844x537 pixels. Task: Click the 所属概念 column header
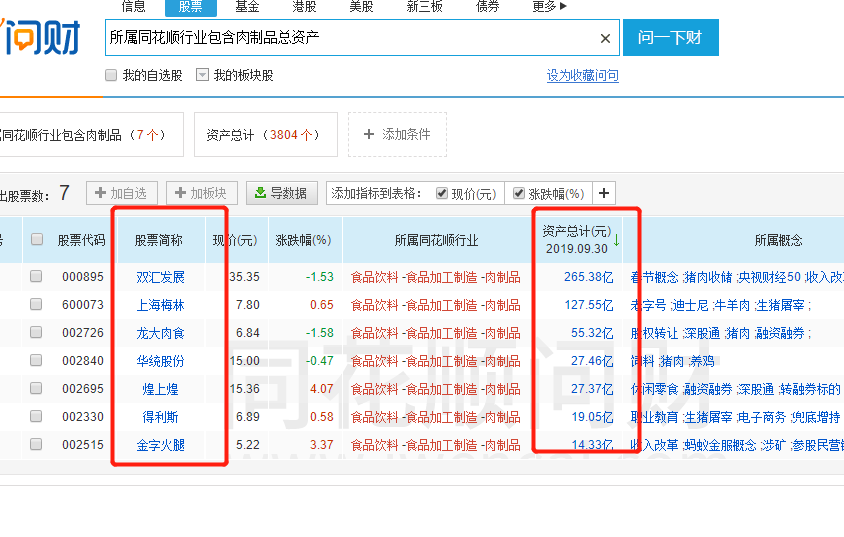pyautogui.click(x=778, y=240)
